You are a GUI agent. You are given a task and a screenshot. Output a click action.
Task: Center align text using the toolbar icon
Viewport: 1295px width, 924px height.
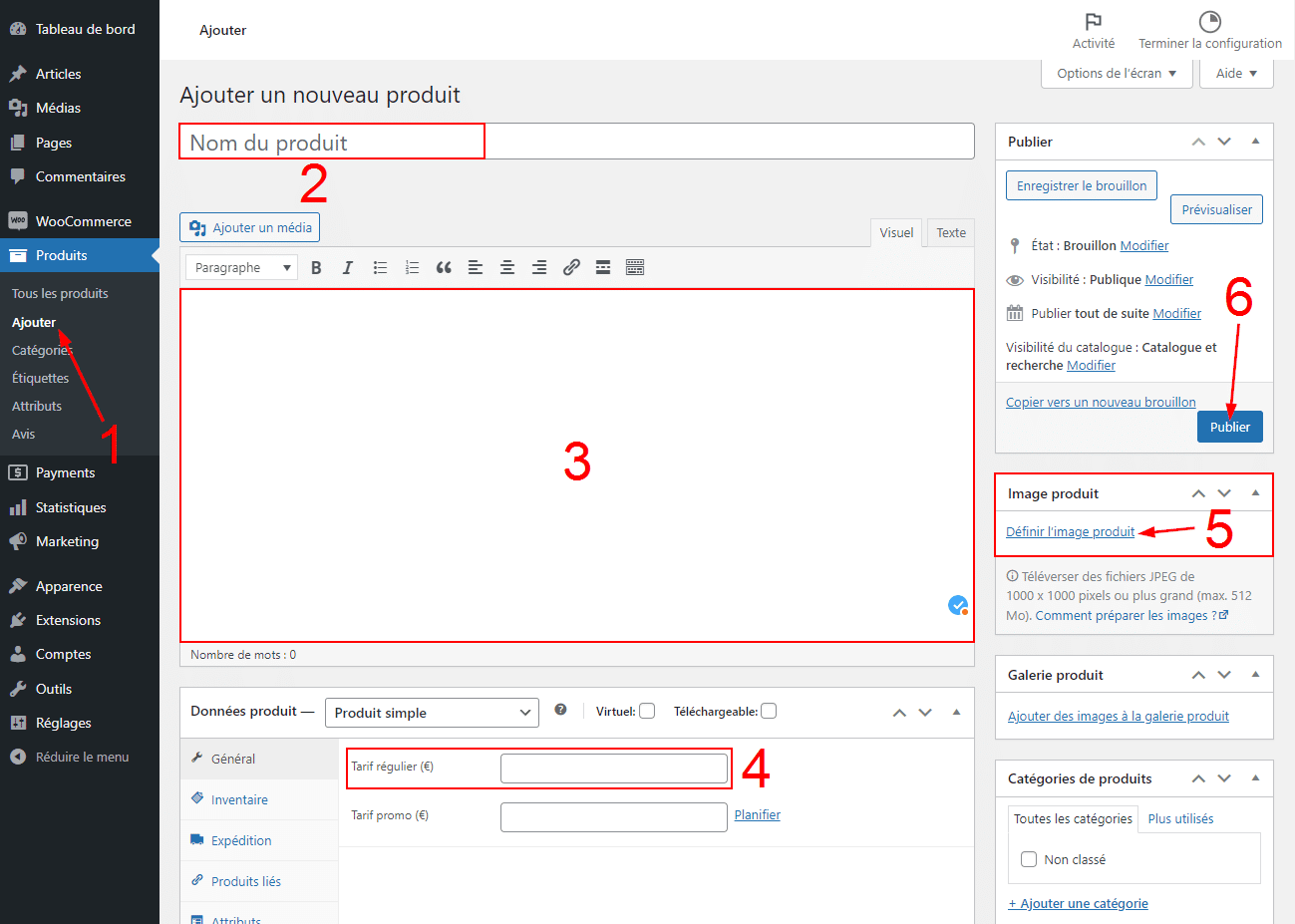click(x=507, y=267)
